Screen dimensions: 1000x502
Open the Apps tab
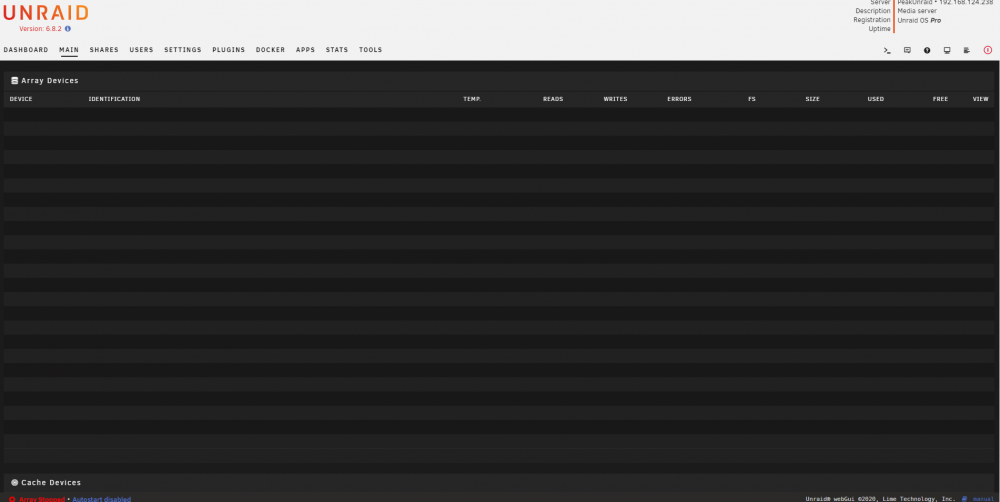click(x=305, y=50)
